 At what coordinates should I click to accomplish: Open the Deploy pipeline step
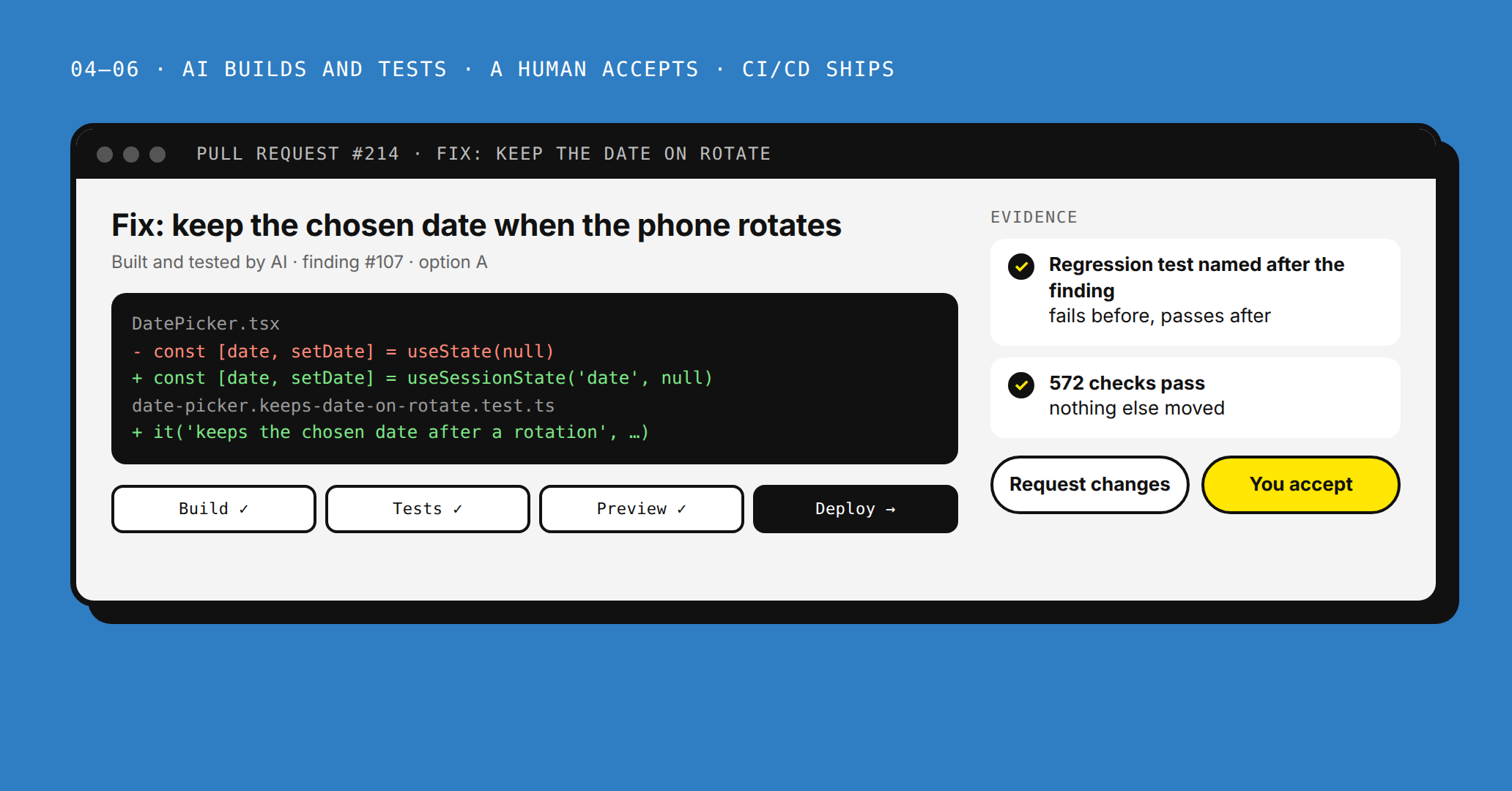[855, 509]
